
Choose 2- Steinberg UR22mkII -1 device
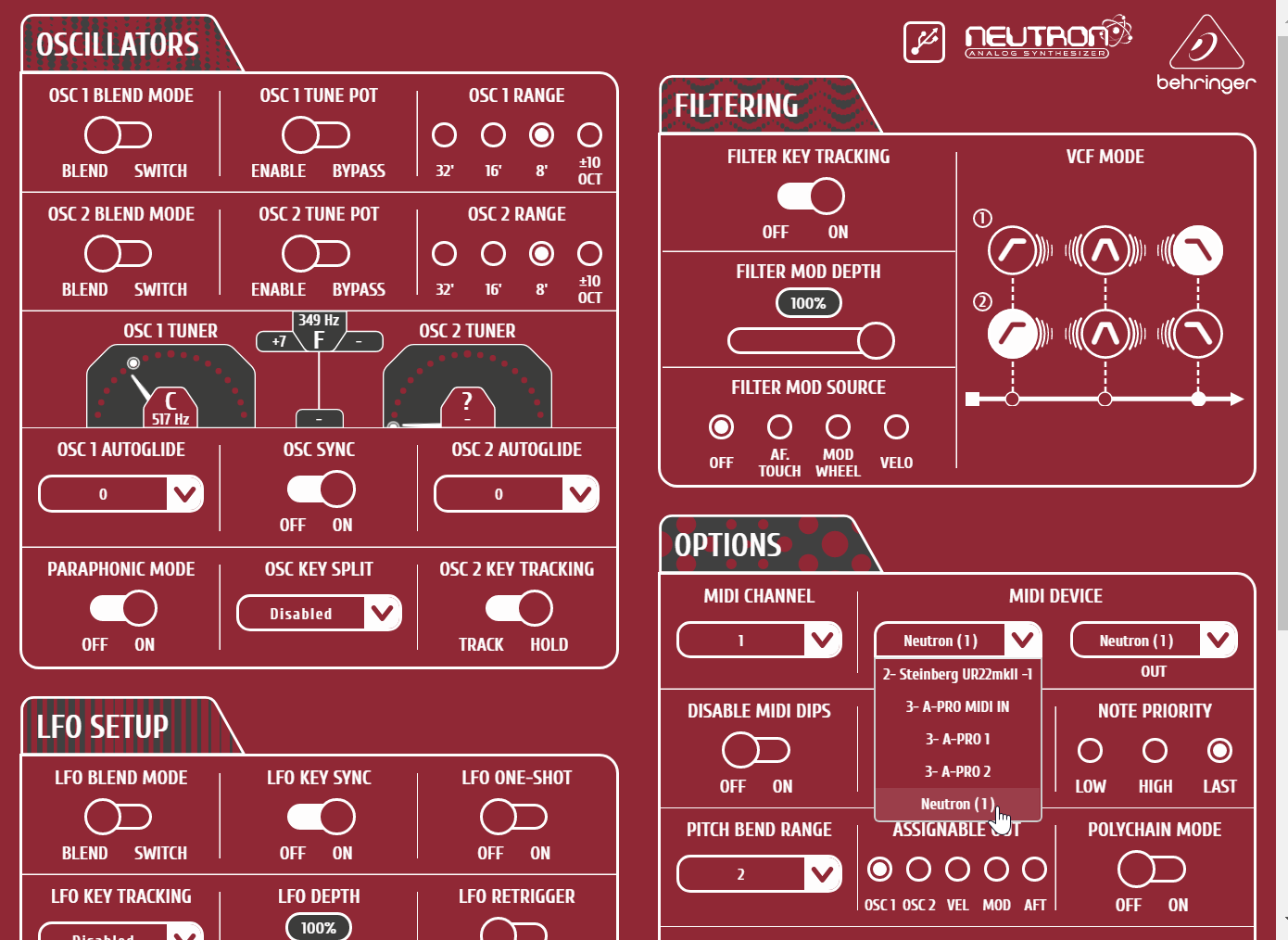(x=958, y=674)
